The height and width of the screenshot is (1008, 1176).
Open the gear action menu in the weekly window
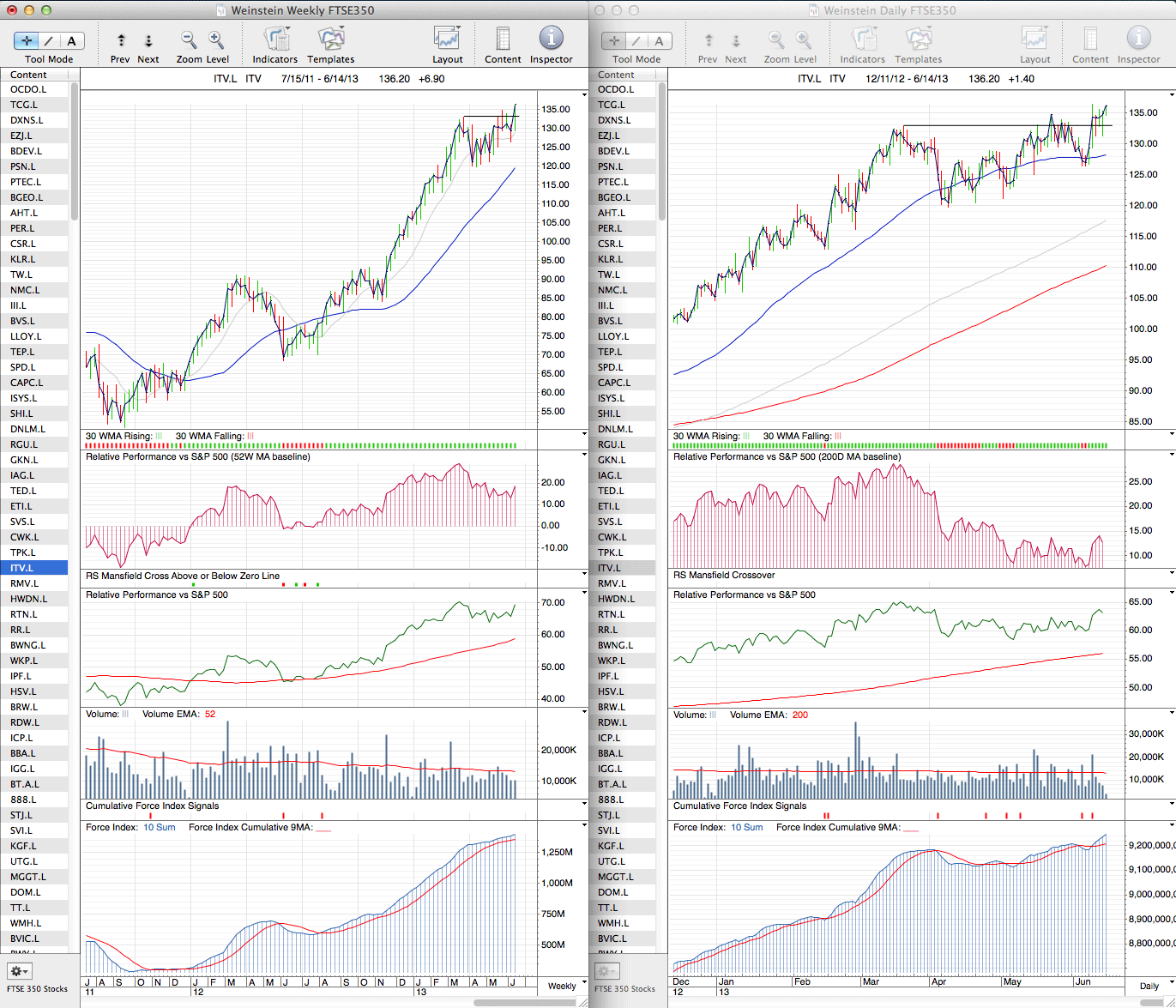click(19, 971)
